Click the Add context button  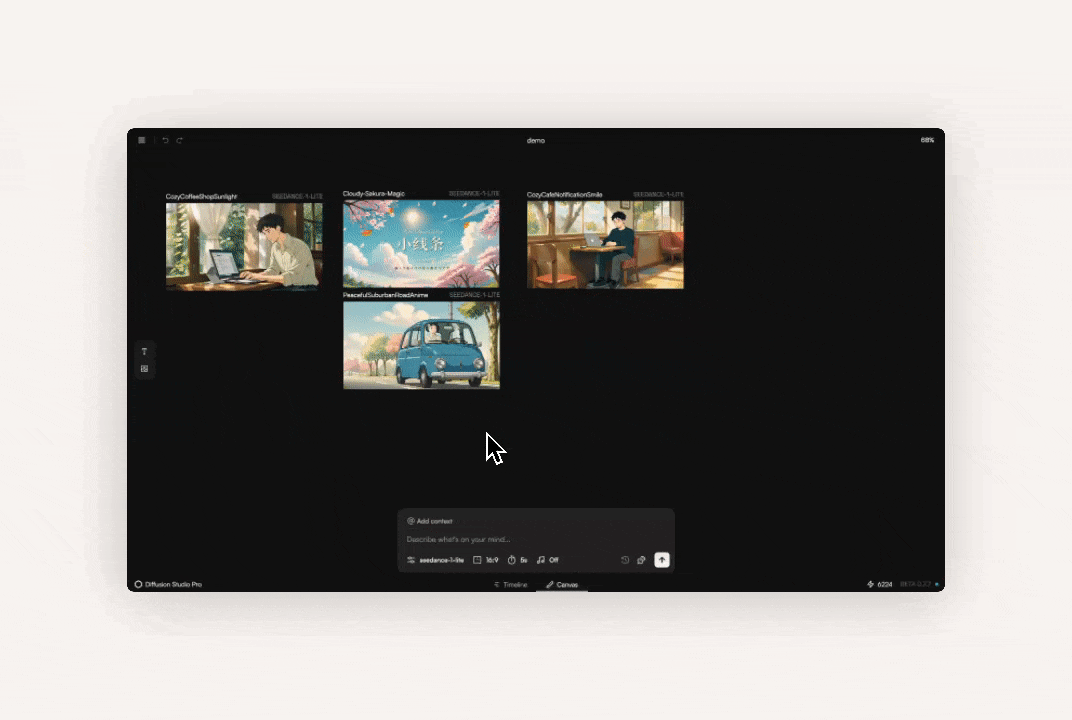[x=430, y=521]
